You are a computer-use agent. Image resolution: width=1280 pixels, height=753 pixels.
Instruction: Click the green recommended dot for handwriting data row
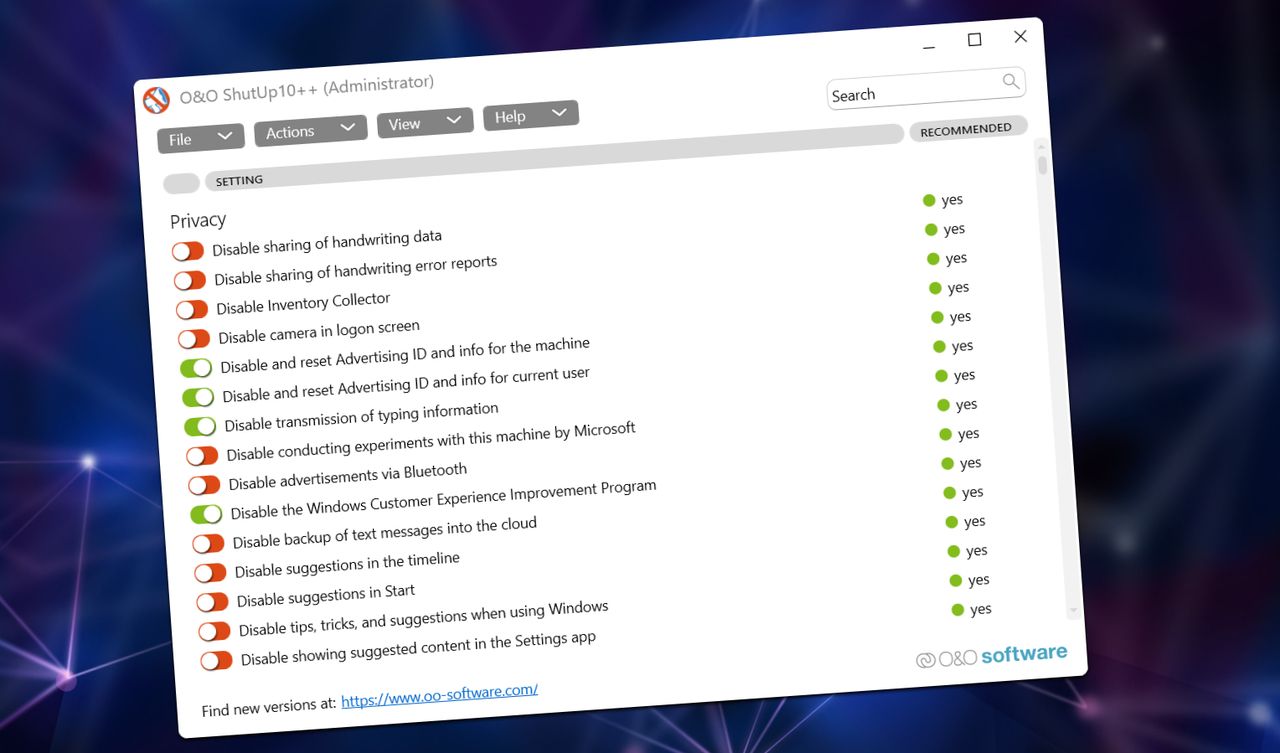[929, 200]
